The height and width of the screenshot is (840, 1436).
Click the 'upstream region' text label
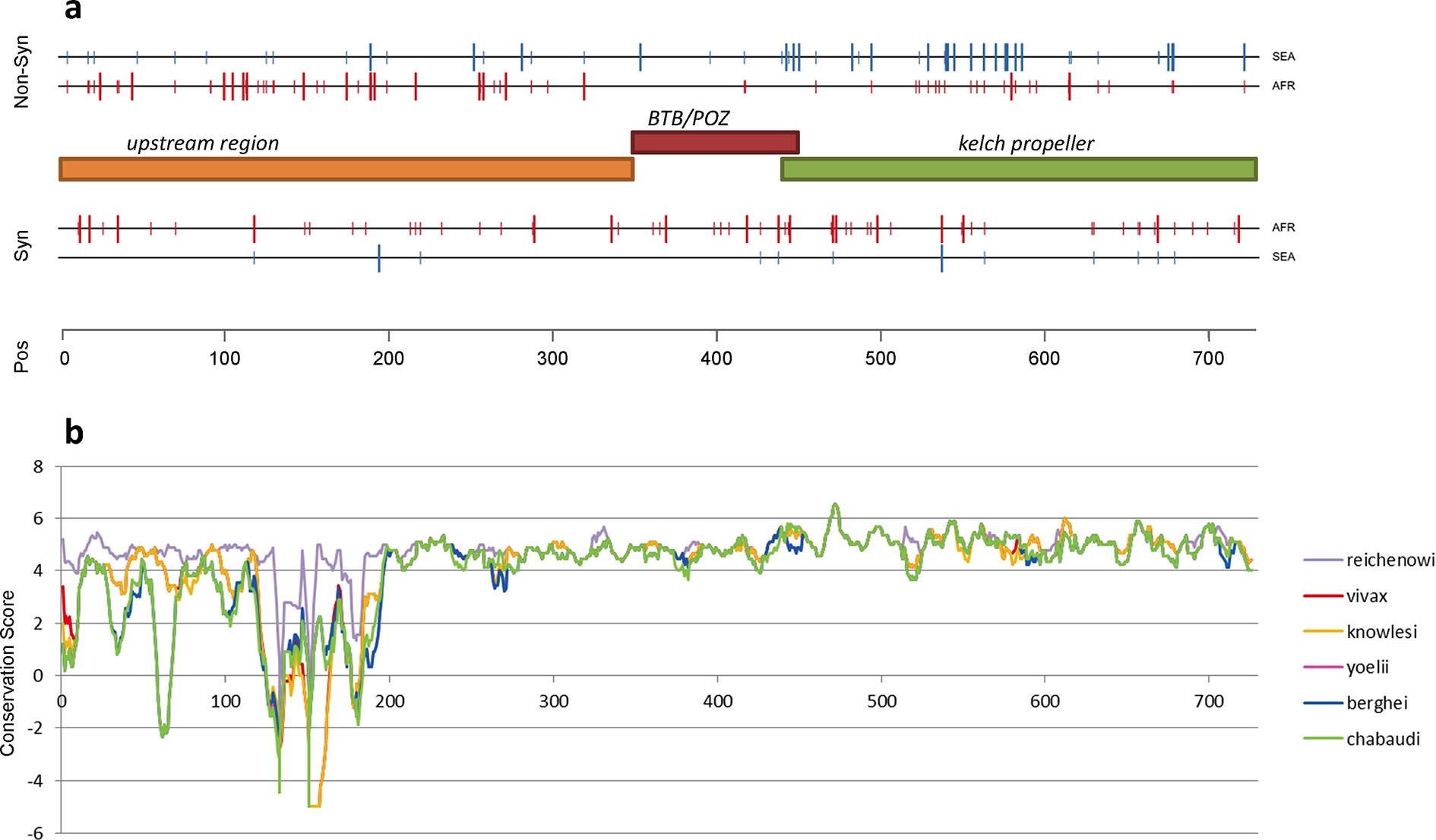point(202,144)
